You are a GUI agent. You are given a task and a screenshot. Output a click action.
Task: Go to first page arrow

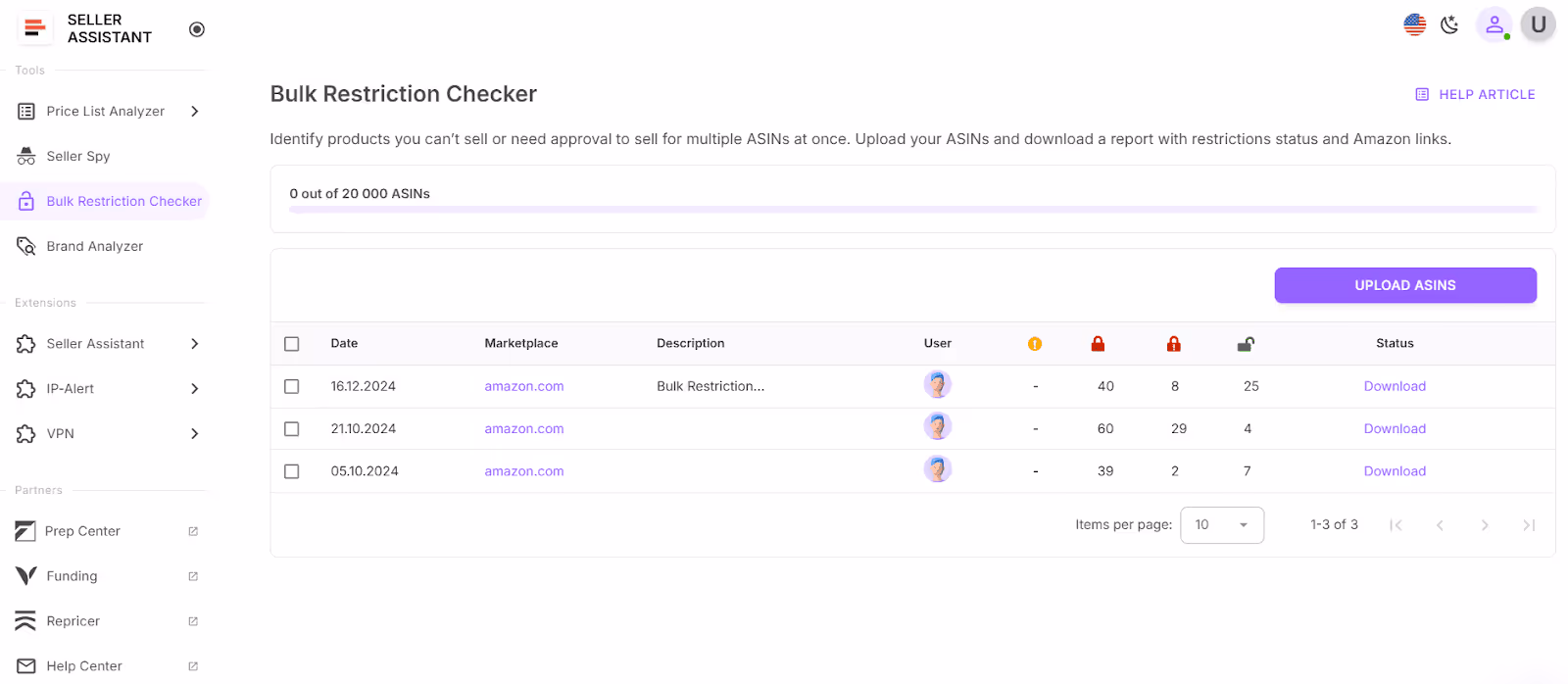click(x=1396, y=525)
